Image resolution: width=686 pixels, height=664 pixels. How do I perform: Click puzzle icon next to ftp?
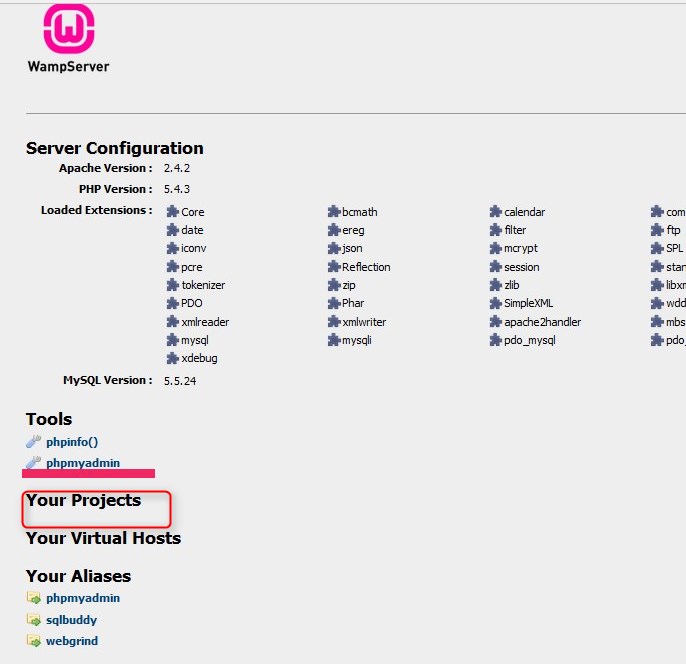(657, 230)
